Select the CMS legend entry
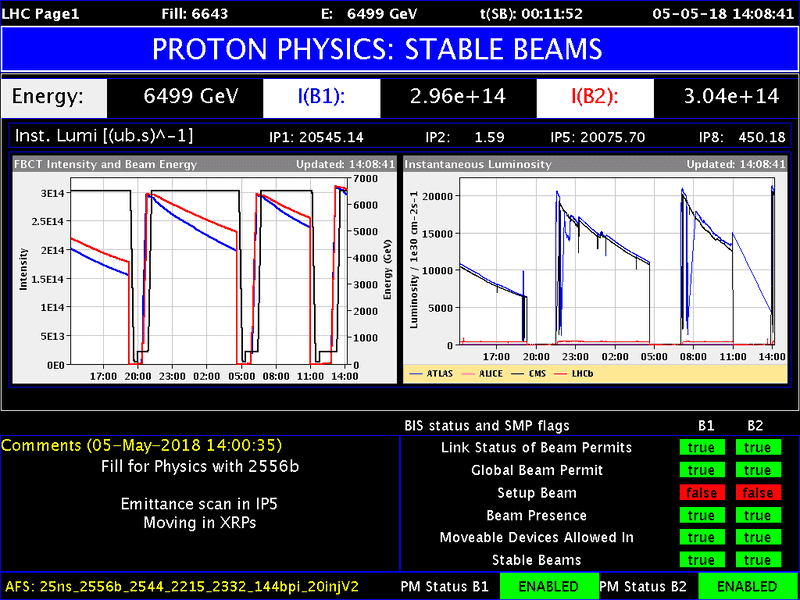 pyautogui.click(x=529, y=373)
